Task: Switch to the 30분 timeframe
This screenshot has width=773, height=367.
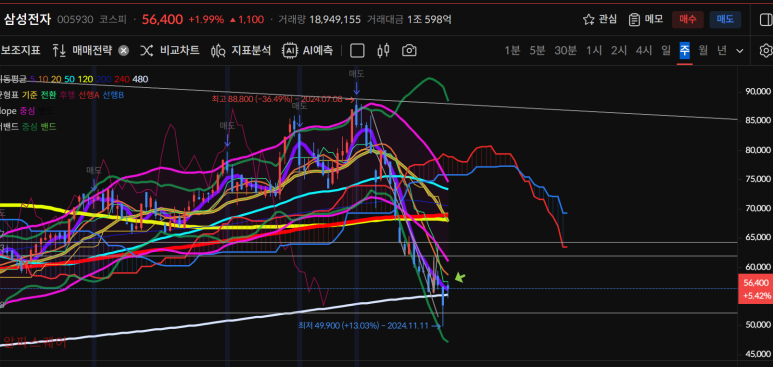Action: point(565,50)
